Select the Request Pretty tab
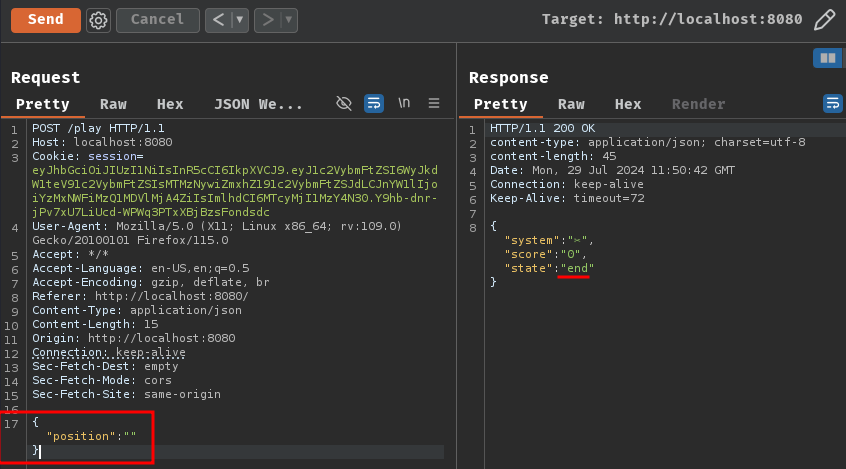This screenshot has width=846, height=469. coord(43,104)
